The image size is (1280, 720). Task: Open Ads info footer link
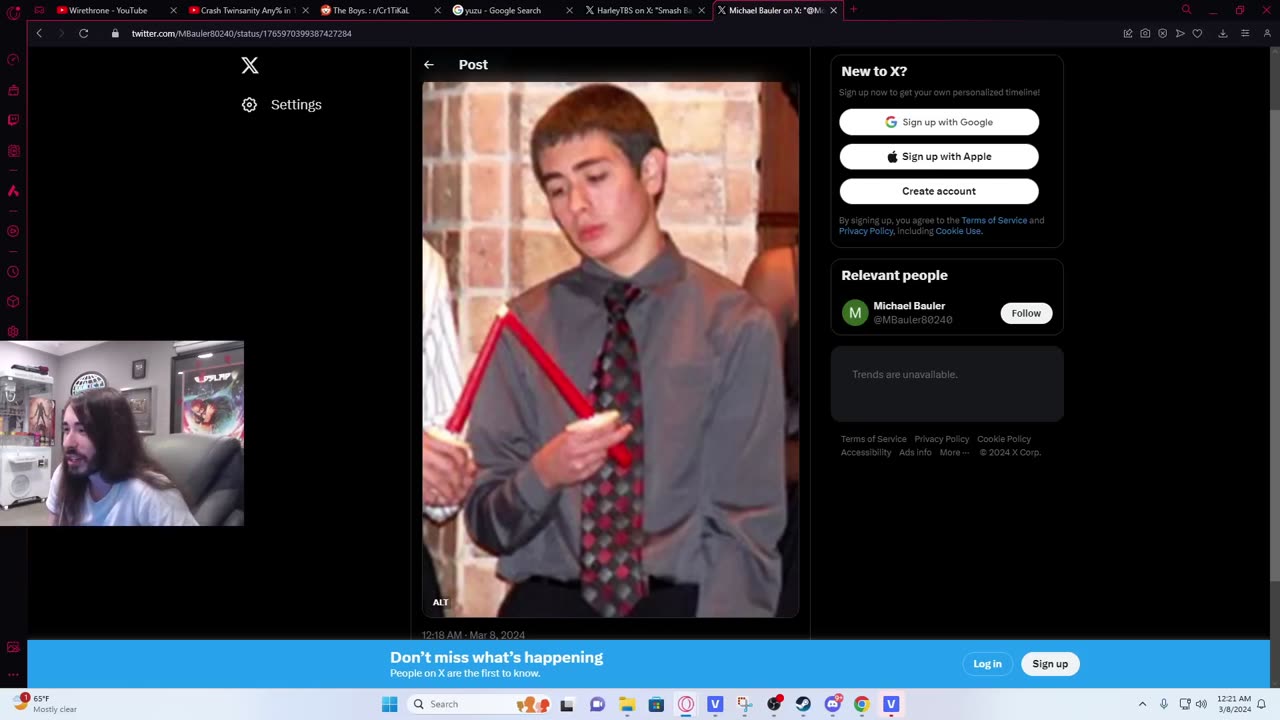click(x=915, y=452)
